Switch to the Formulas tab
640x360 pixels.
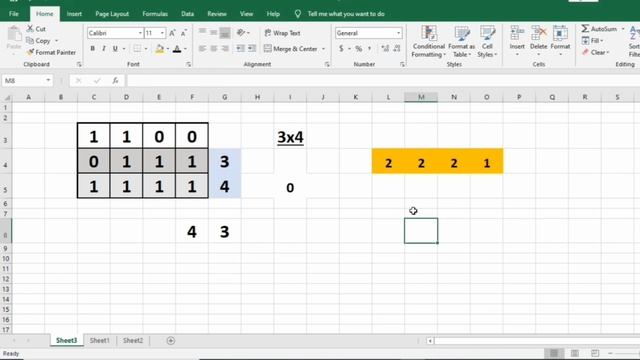[155, 14]
